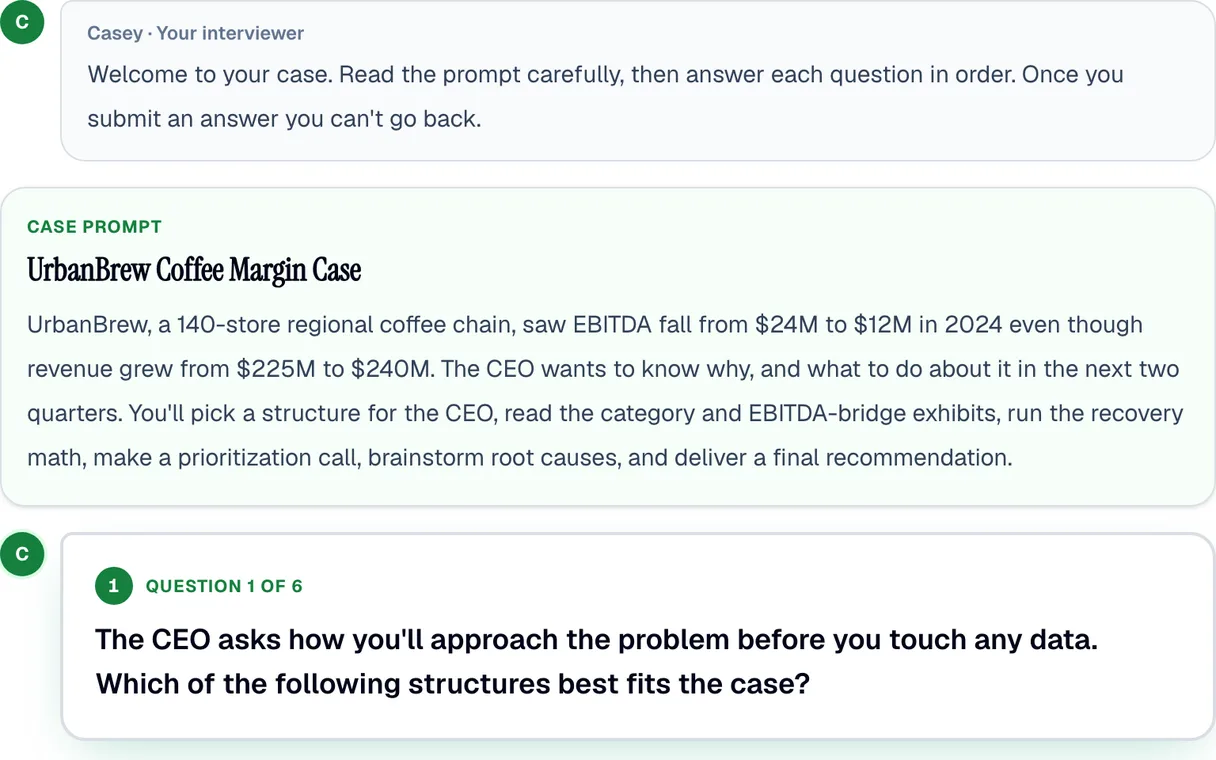Click the "$225M to $240M" revenue figures
This screenshot has width=1216, height=760.
333,369
